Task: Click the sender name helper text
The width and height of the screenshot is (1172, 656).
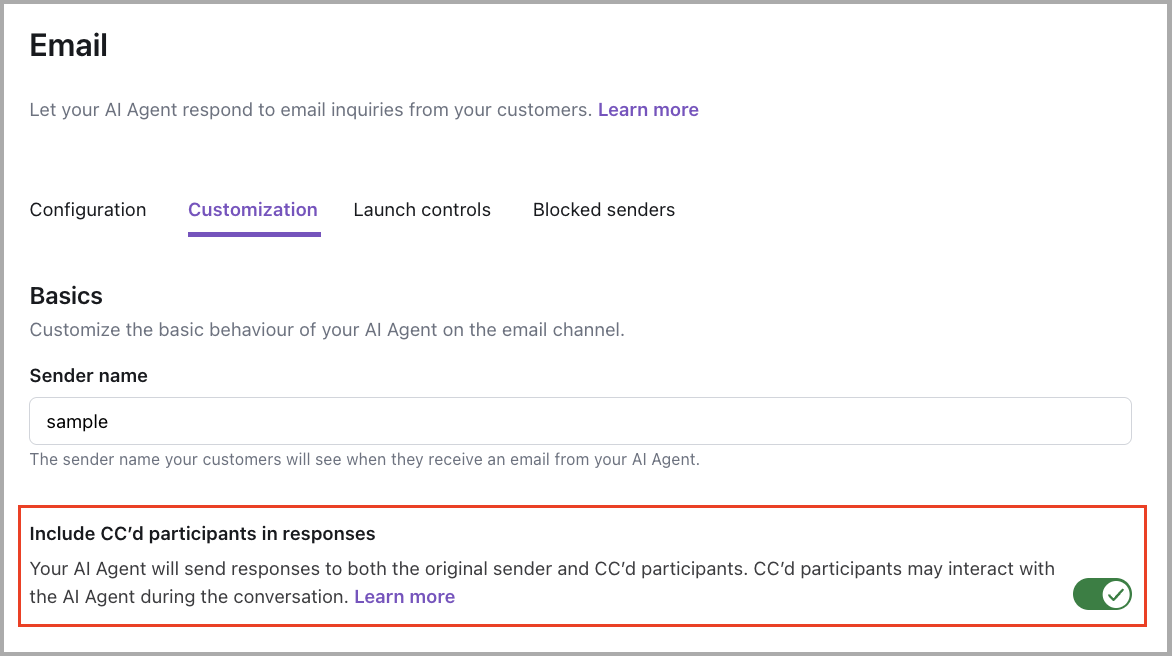Action: click(x=365, y=459)
